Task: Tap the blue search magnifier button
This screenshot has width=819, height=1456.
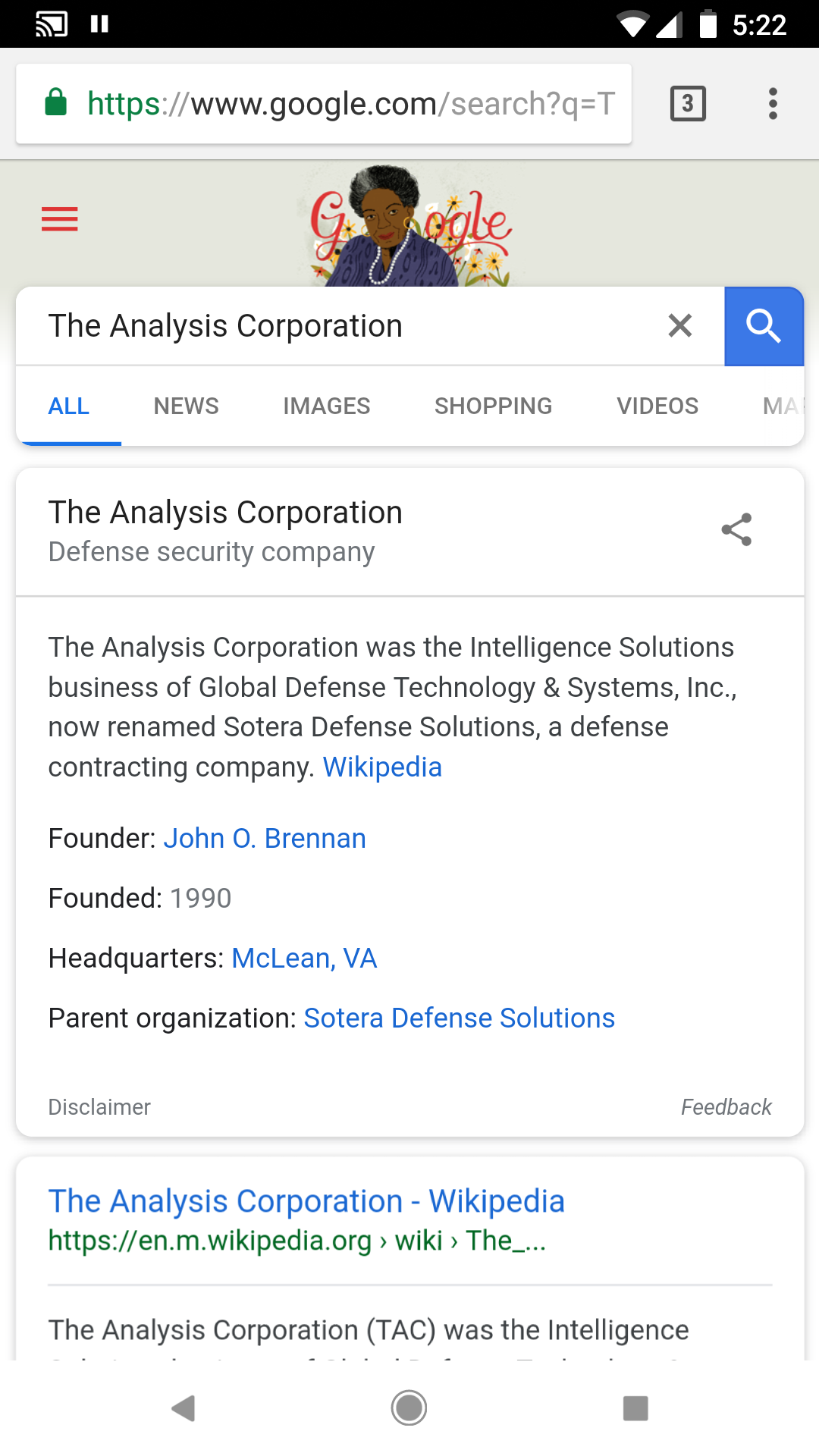Action: [x=763, y=326]
